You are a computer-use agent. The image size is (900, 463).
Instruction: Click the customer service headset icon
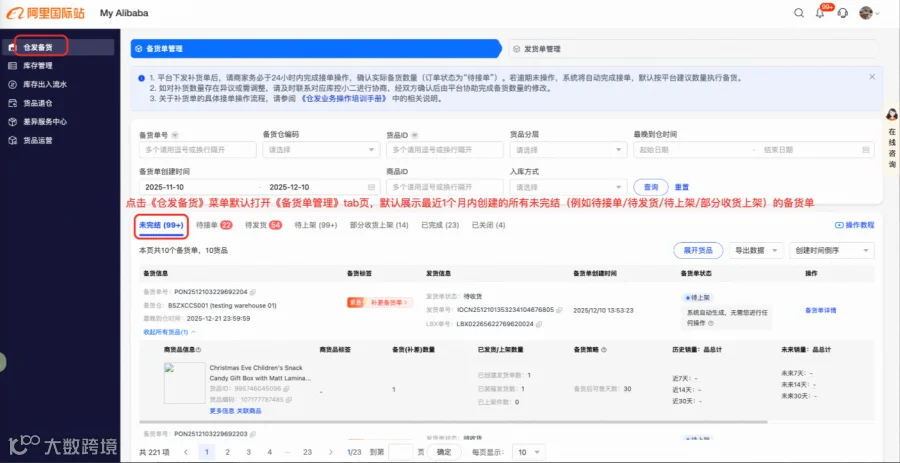click(843, 13)
